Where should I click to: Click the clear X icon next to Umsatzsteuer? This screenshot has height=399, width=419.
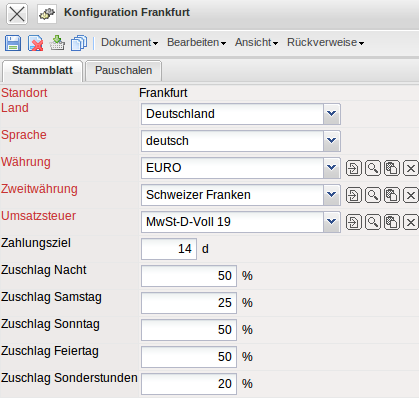point(411,222)
